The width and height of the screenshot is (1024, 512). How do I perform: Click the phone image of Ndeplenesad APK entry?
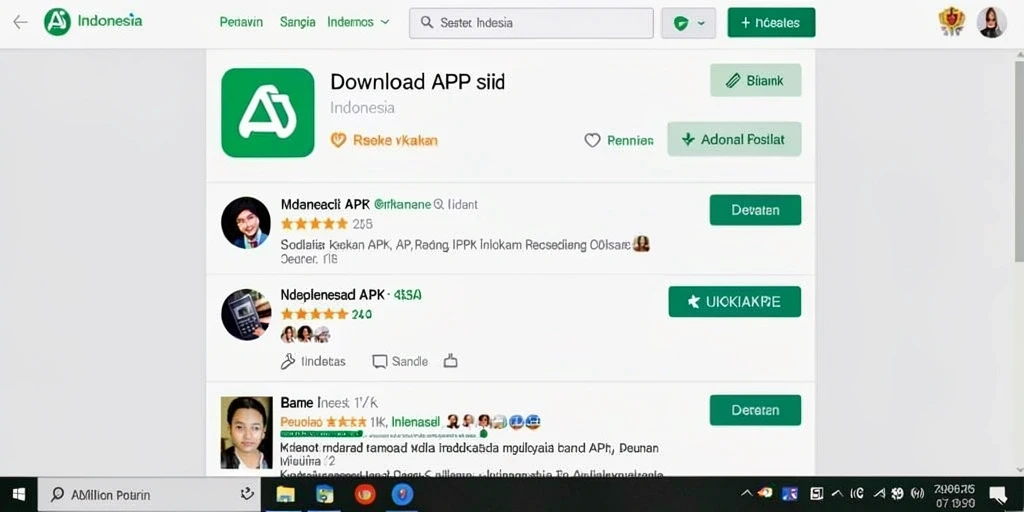[x=246, y=314]
